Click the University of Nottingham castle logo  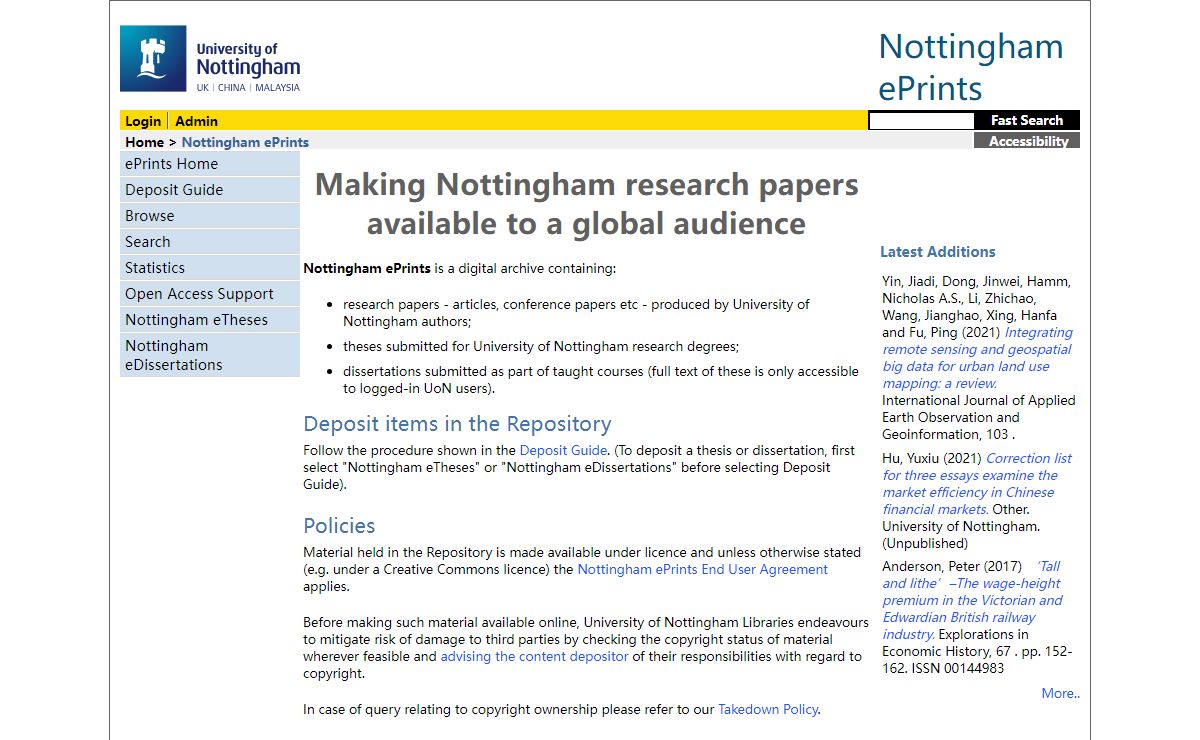(210, 60)
